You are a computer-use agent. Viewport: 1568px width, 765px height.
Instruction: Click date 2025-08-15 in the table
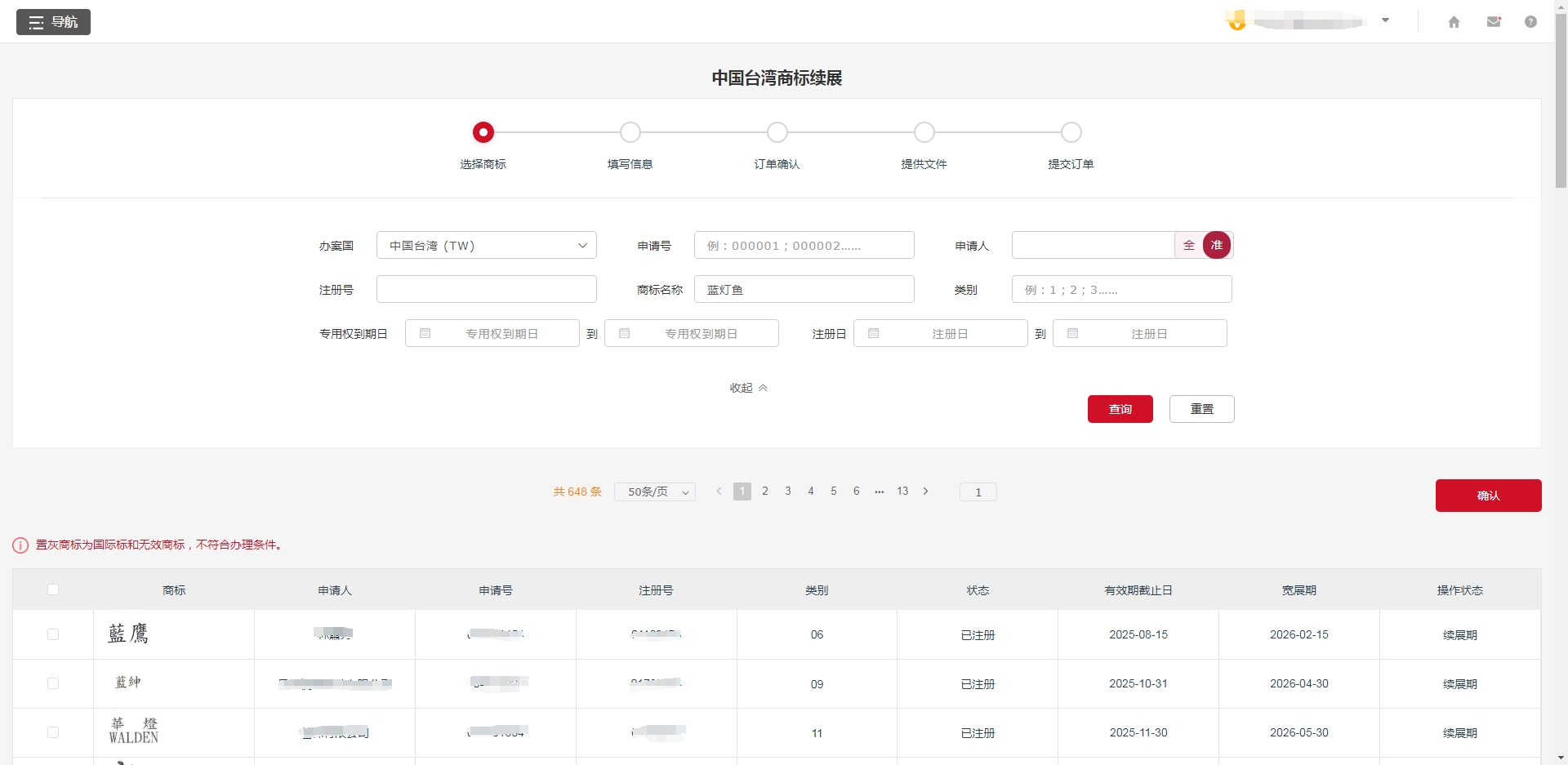click(1138, 634)
